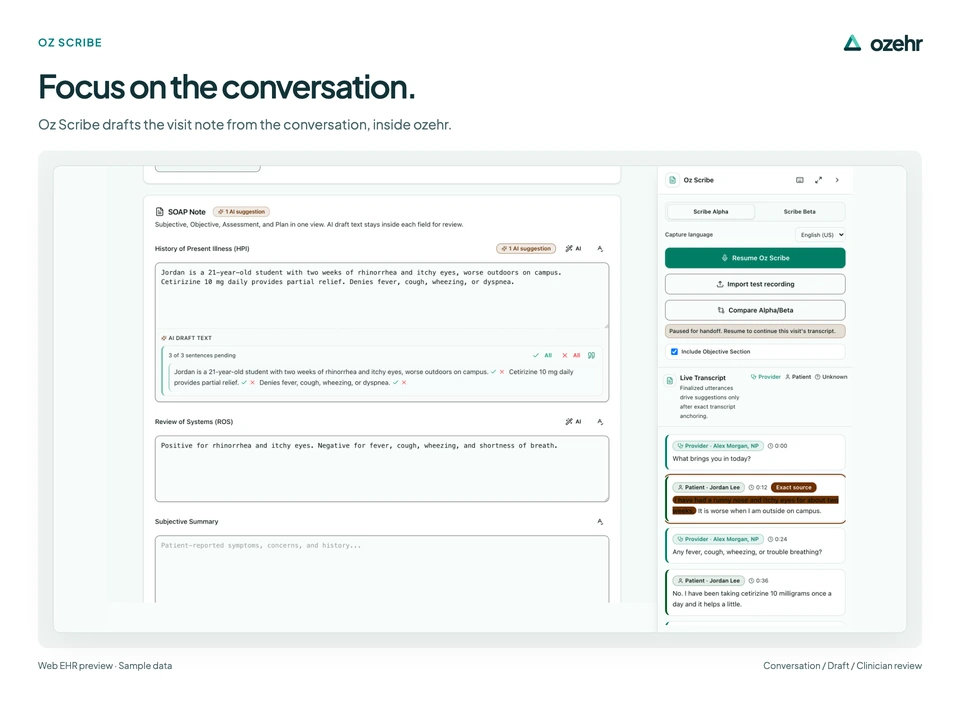
Task: Click inside the Review of Systems text area
Action: pos(381,469)
